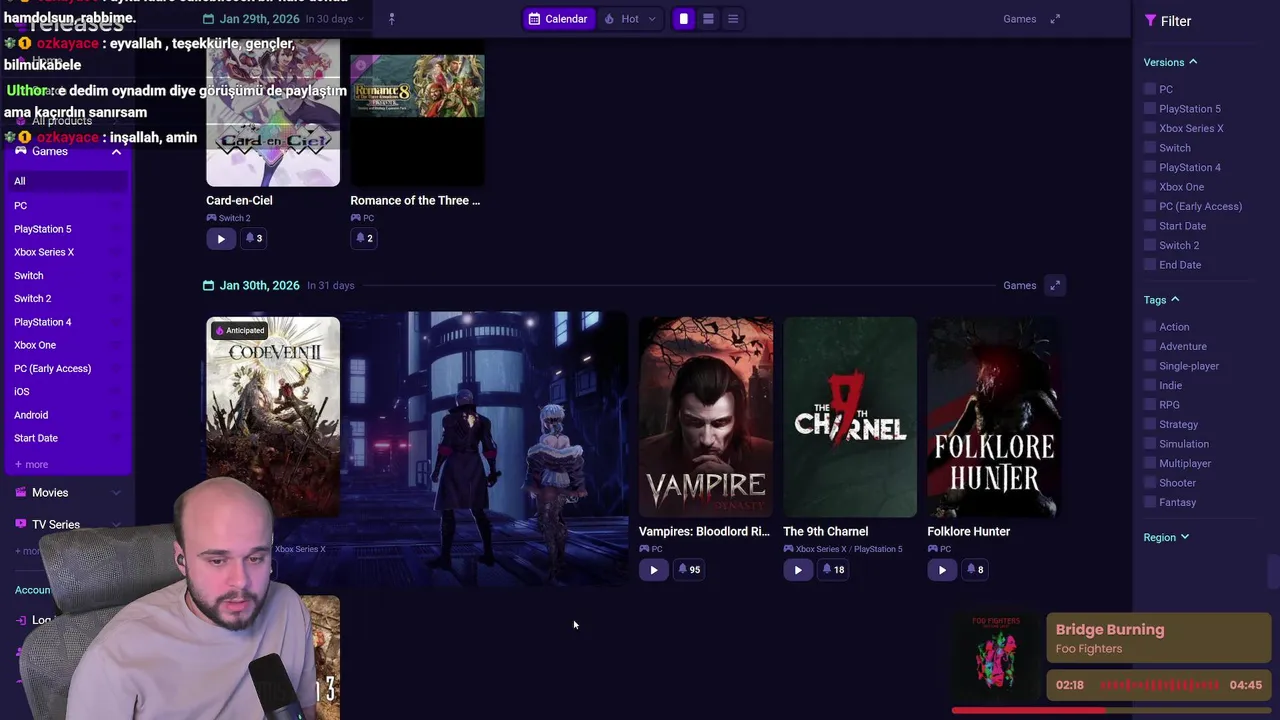Check the Action tag filter
This screenshot has width=1280, height=720.
click(x=1150, y=327)
